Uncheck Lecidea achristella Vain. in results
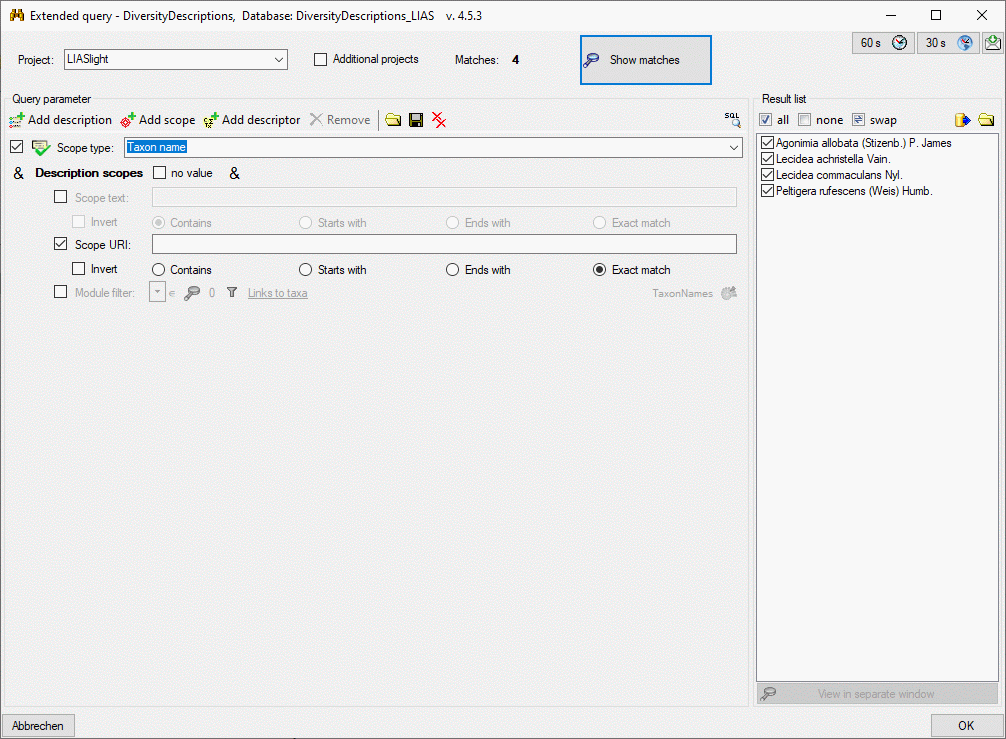Viewport: 1006px width, 739px height. [x=768, y=159]
